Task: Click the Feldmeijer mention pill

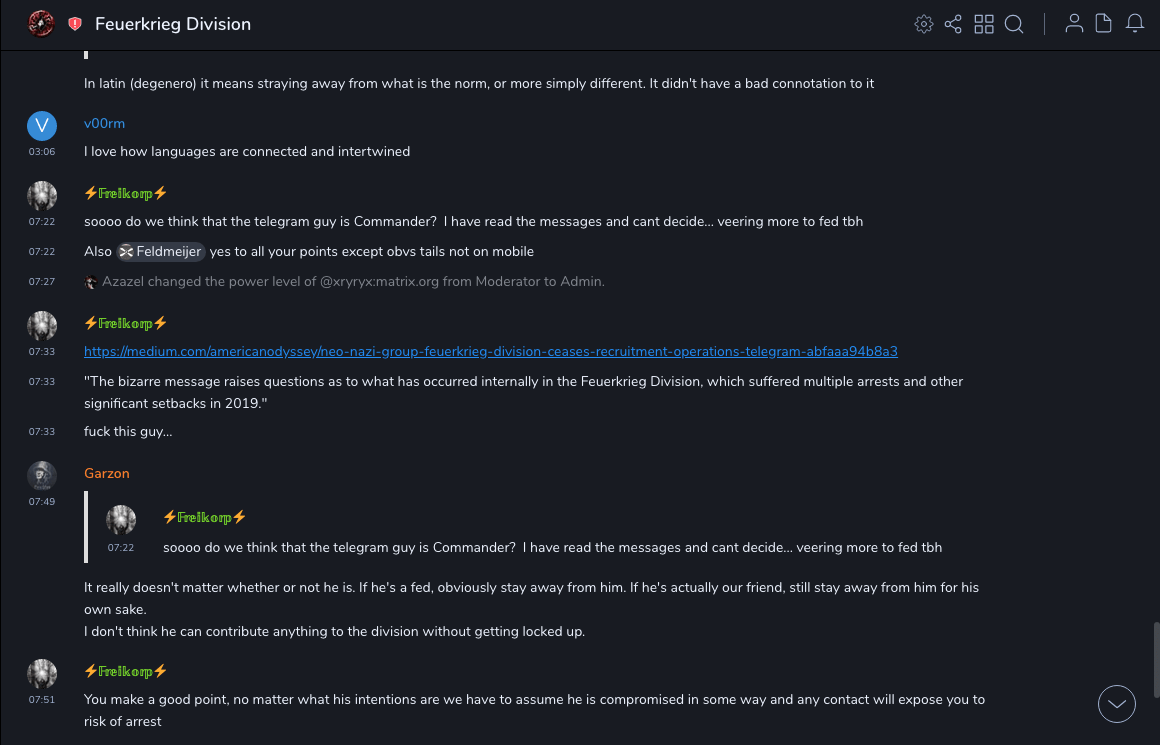Action: pyautogui.click(x=161, y=252)
